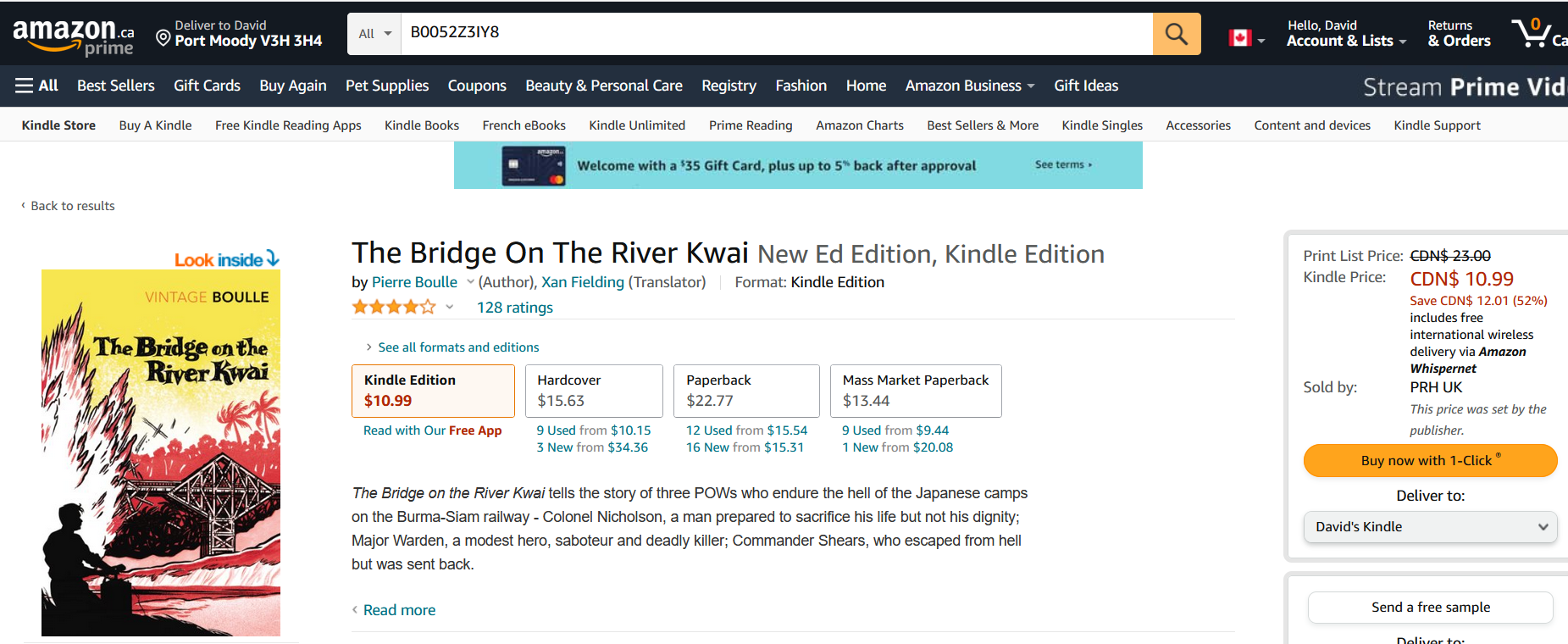Open the search category All dropdown

[374, 34]
